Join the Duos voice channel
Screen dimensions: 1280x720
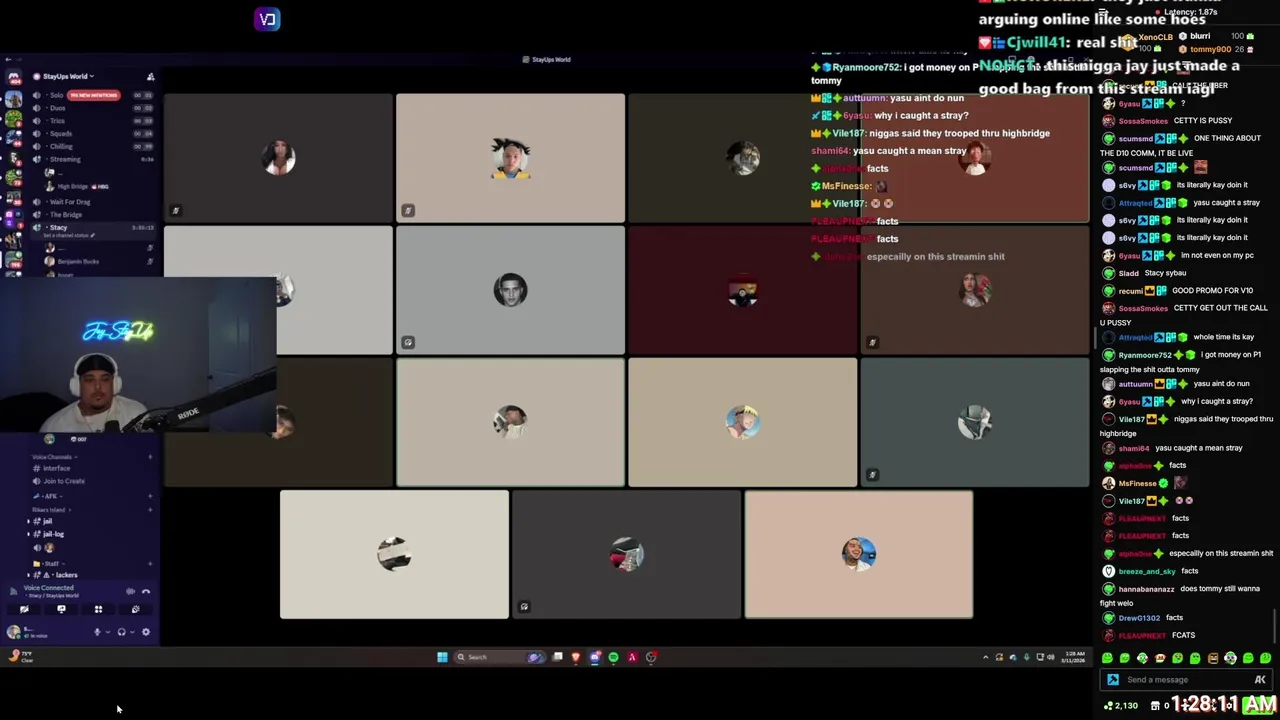click(57, 108)
